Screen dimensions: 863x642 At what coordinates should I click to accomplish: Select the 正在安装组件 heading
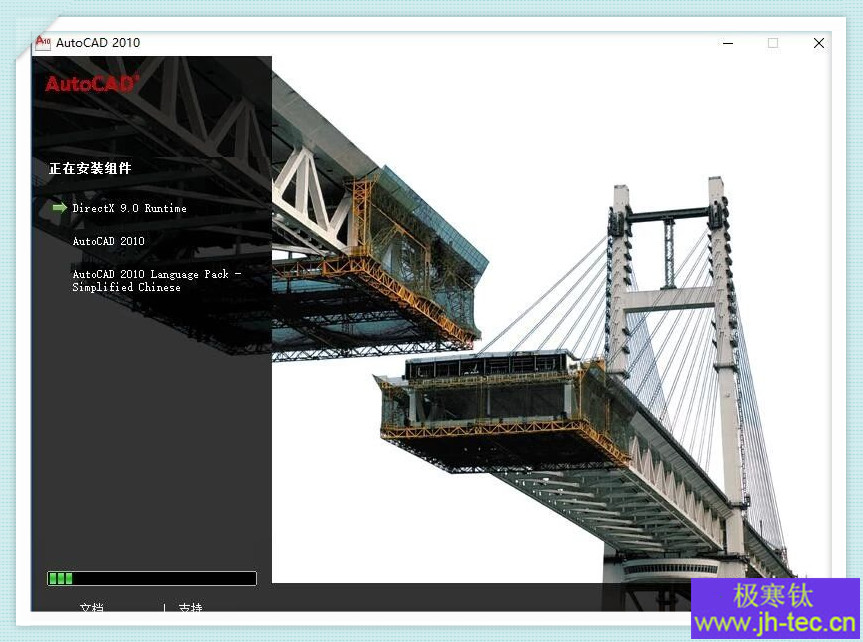(90, 168)
